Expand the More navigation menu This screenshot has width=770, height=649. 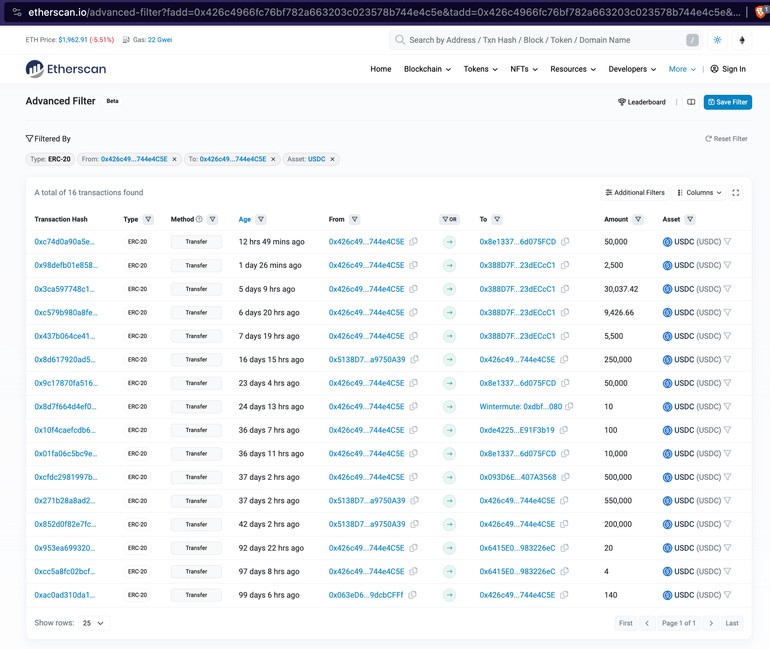pos(682,69)
